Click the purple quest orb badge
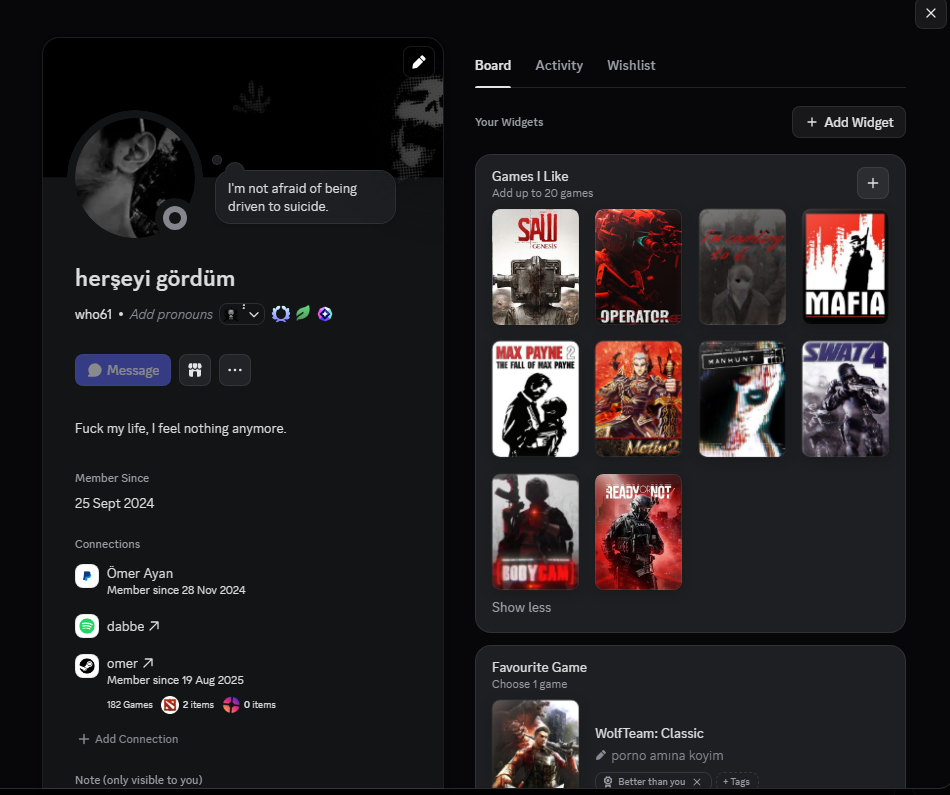950x795 pixels. pyautogui.click(x=325, y=314)
